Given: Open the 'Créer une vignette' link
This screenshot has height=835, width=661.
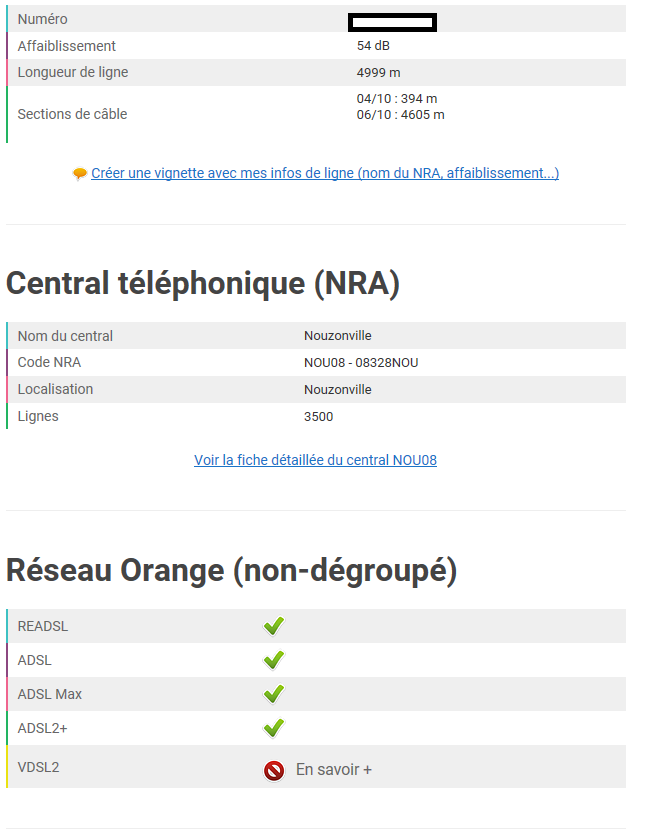Looking at the screenshot, I should click(x=325, y=172).
